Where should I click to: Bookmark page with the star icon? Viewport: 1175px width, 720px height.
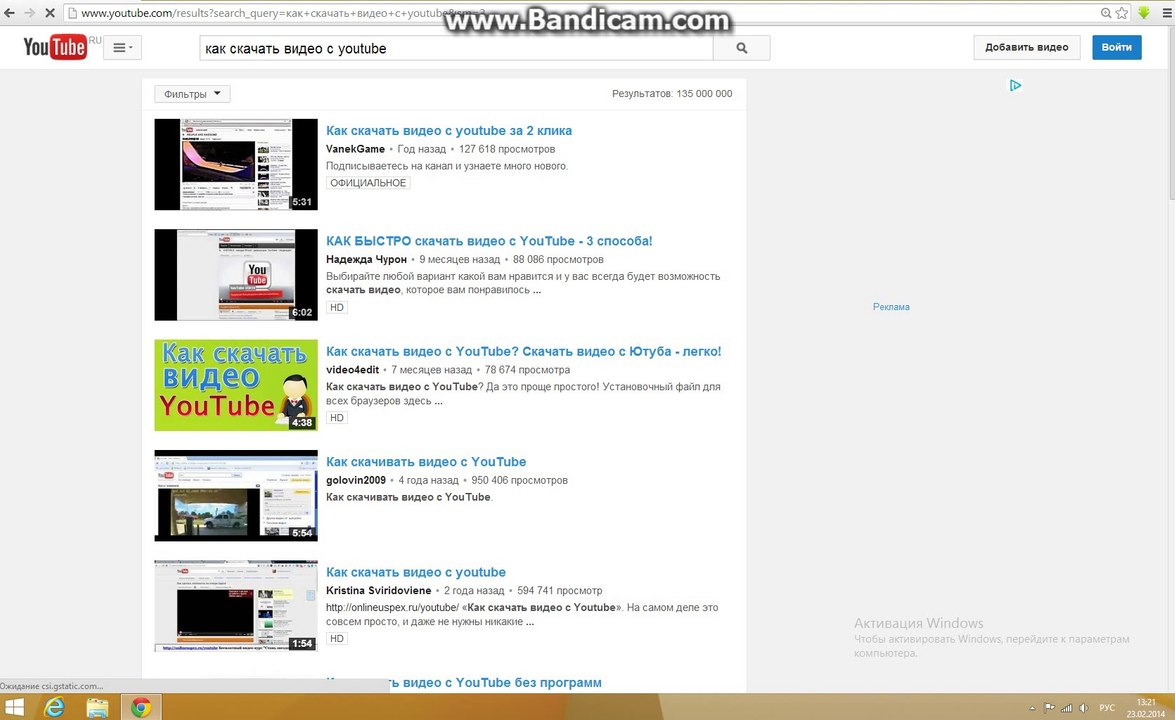1122,13
